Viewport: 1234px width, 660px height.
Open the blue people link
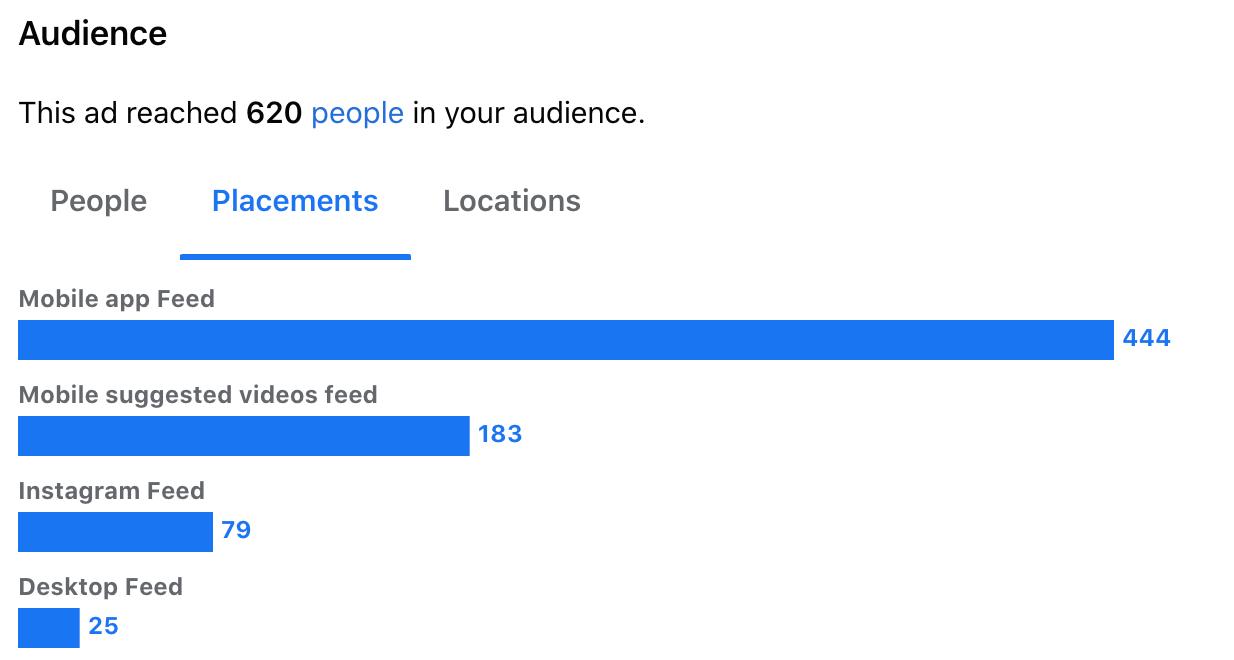[x=357, y=113]
